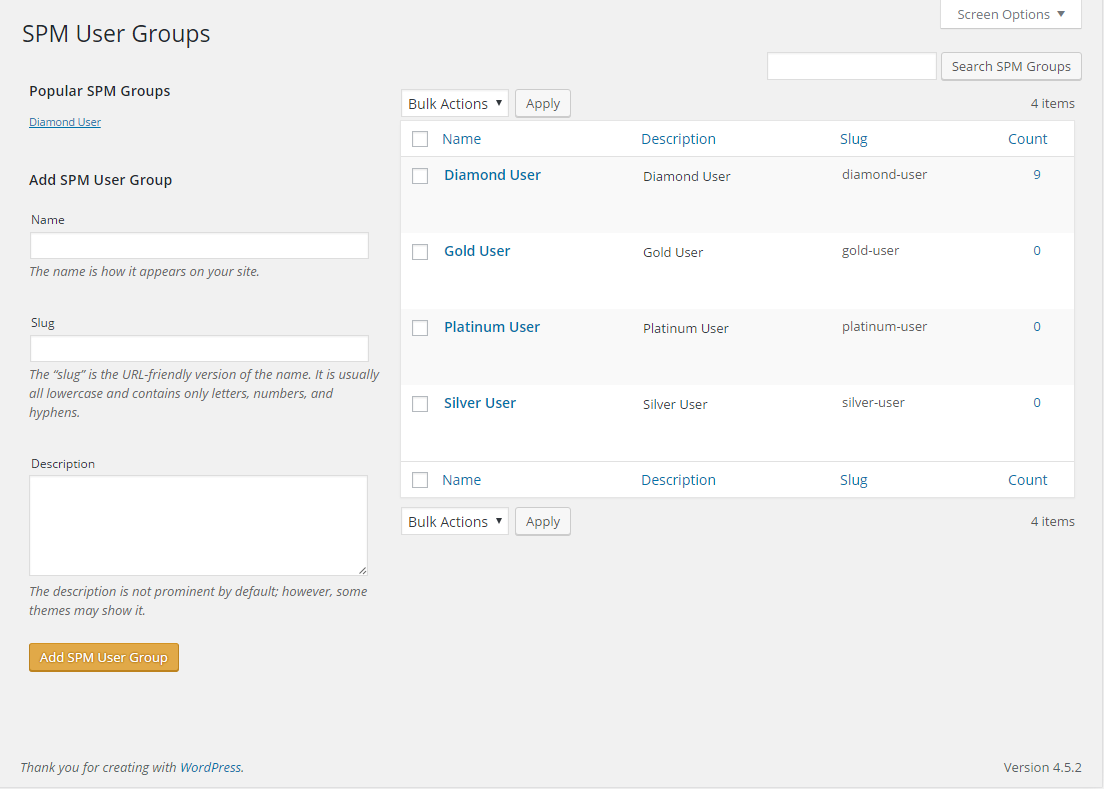Click the diamond-user slug text

point(884,175)
